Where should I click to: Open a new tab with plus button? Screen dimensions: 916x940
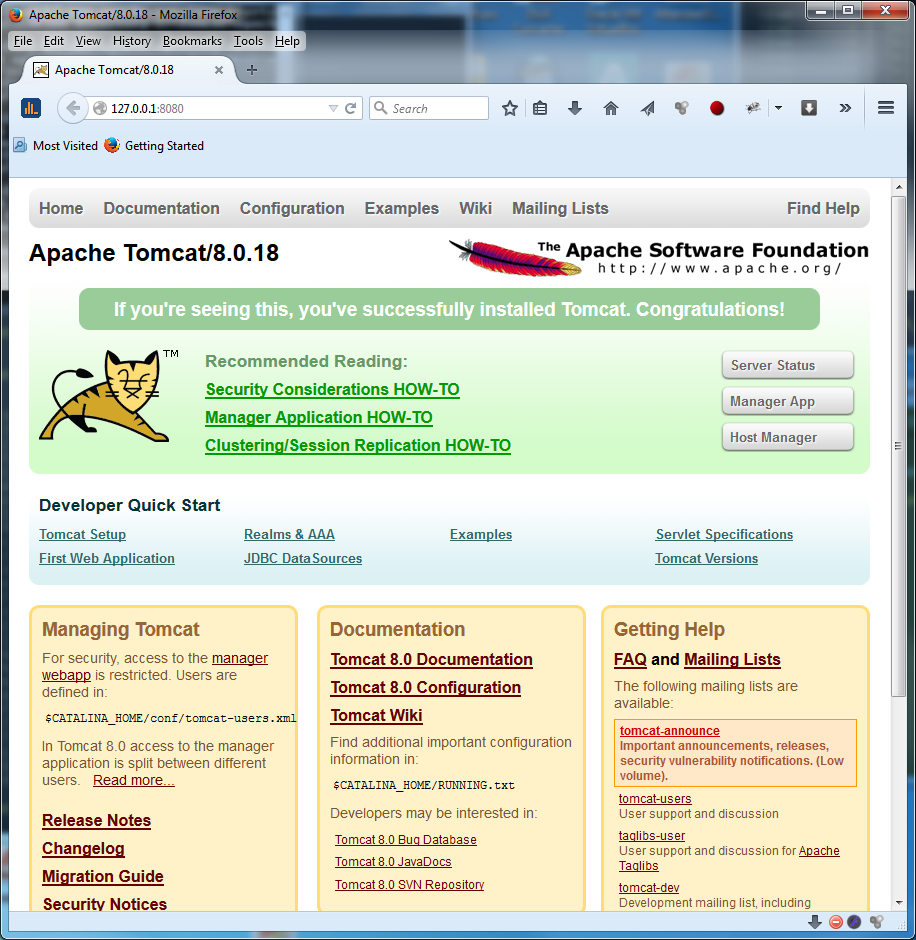tap(252, 70)
